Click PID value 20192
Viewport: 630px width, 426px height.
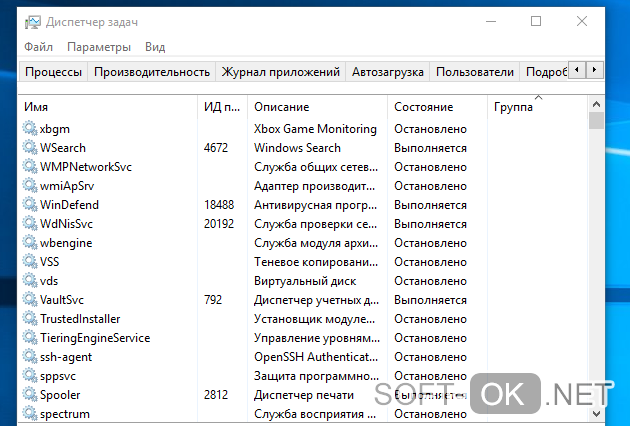[219, 224]
